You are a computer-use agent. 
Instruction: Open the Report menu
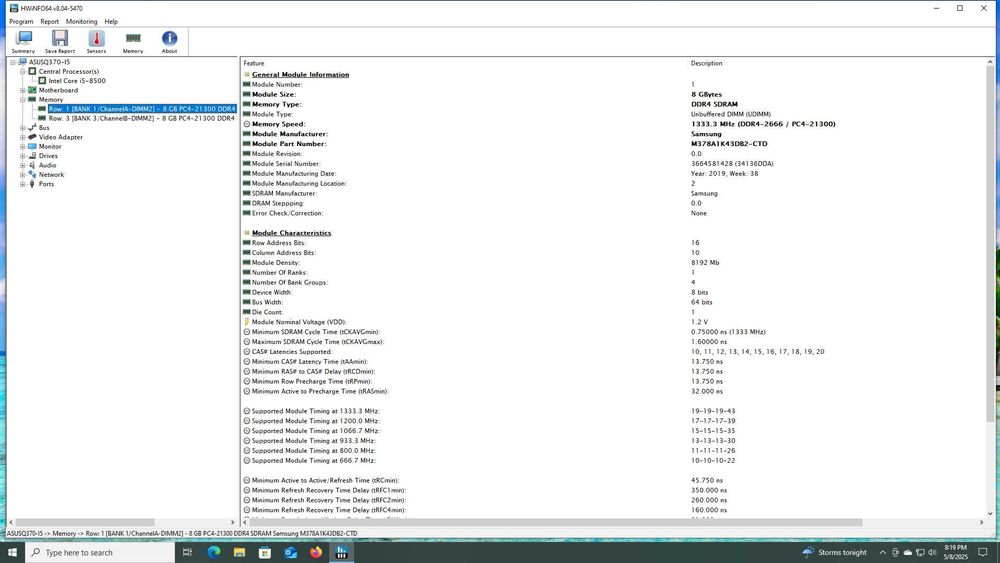[x=49, y=21]
